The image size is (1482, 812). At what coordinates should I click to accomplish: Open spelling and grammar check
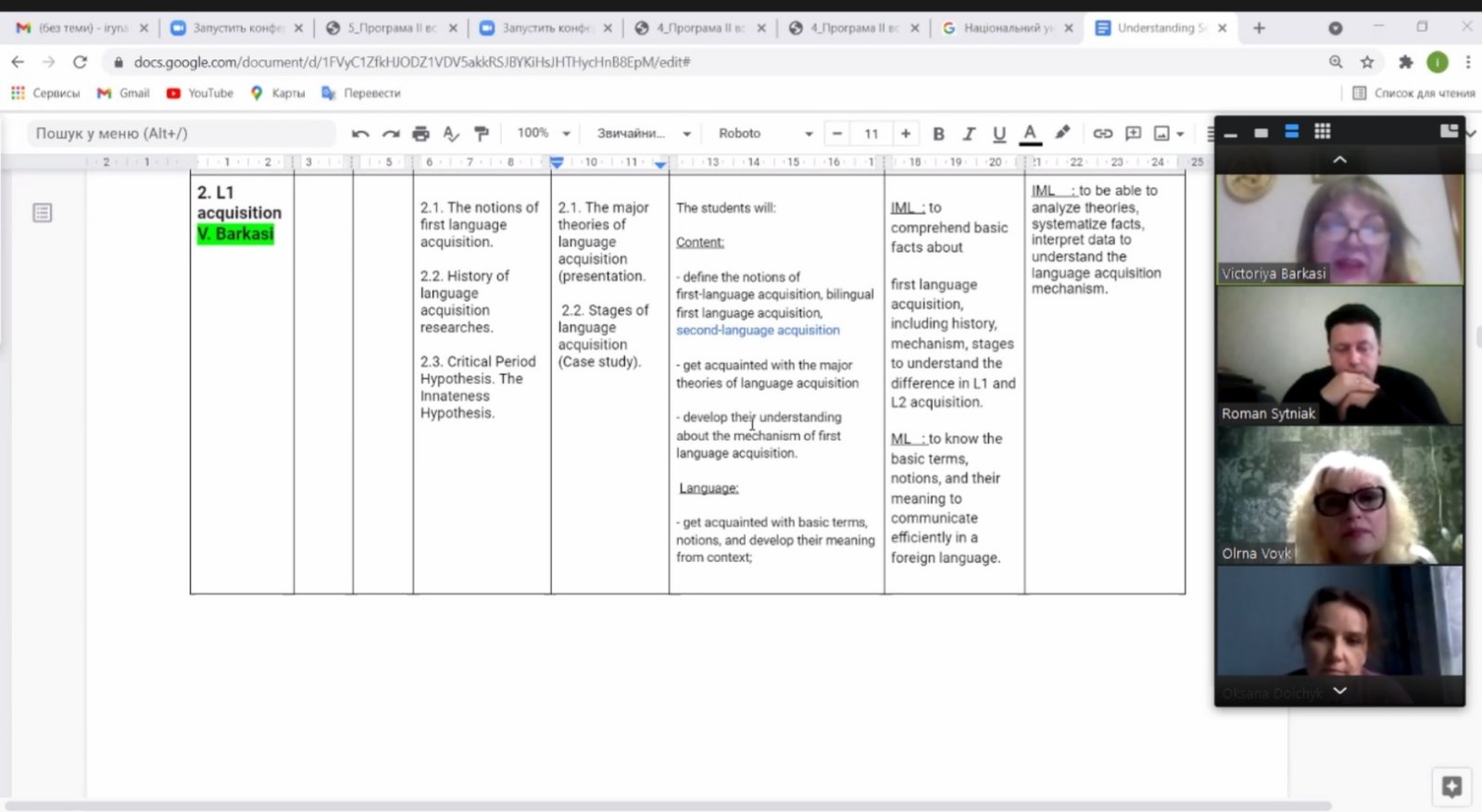(450, 134)
